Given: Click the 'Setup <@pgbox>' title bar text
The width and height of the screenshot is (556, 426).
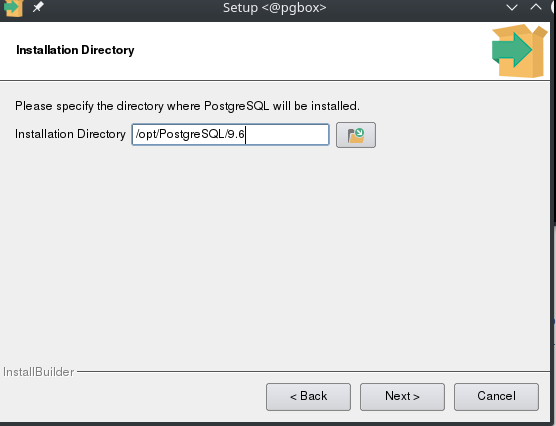Looking at the screenshot, I should (x=274, y=7).
